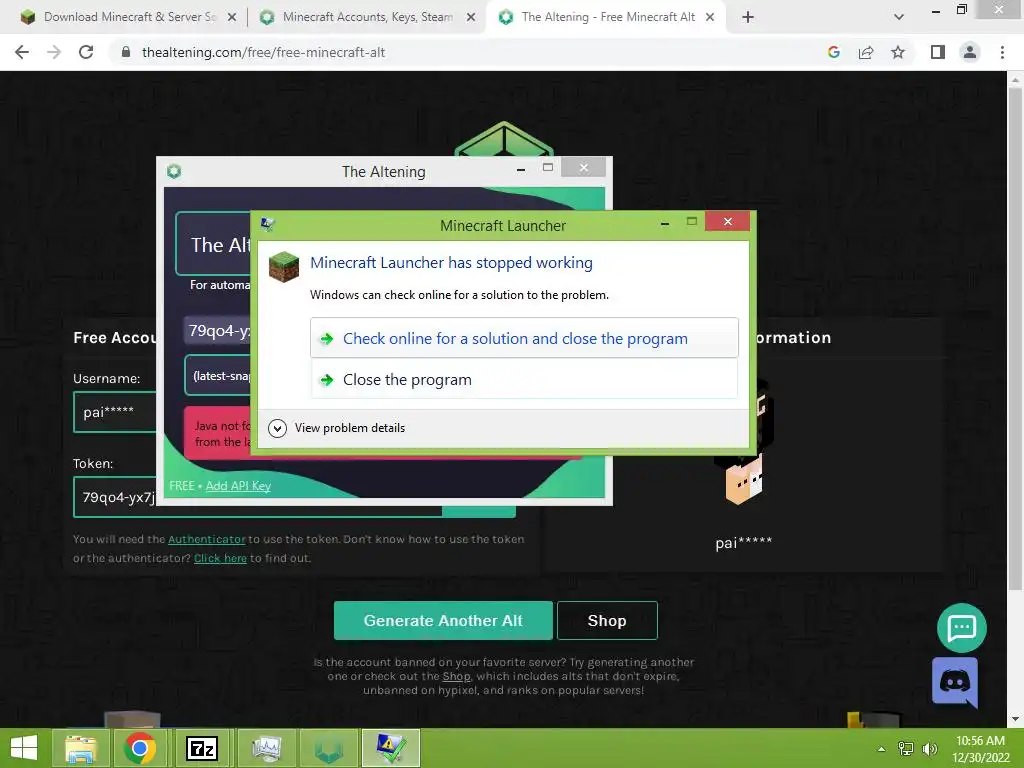This screenshot has height=768, width=1024.
Task: Bookmark this page with star icon
Action: click(x=898, y=52)
